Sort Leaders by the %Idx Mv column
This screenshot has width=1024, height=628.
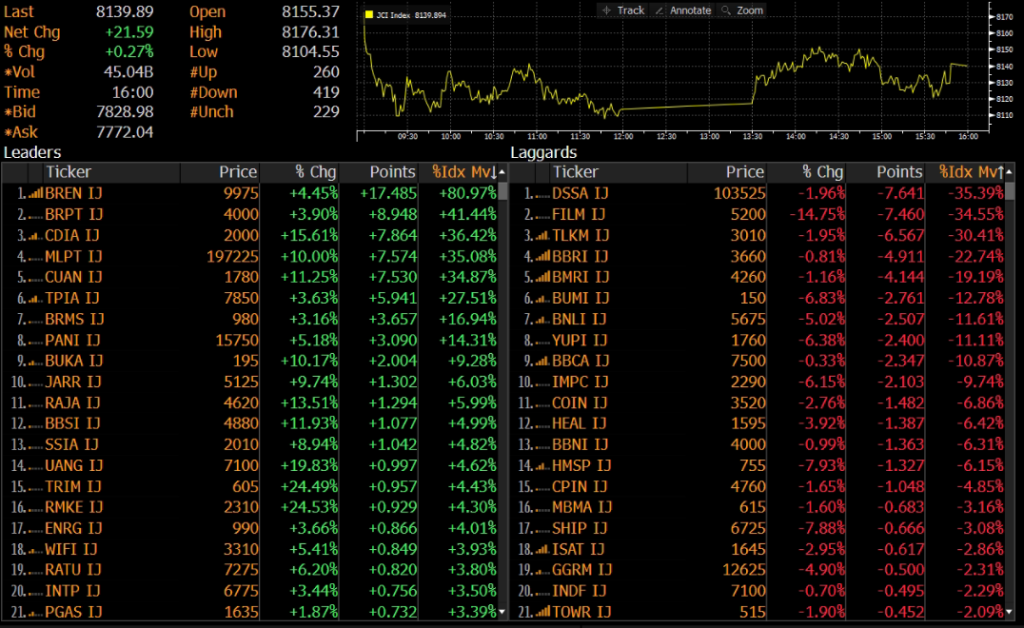click(x=464, y=172)
